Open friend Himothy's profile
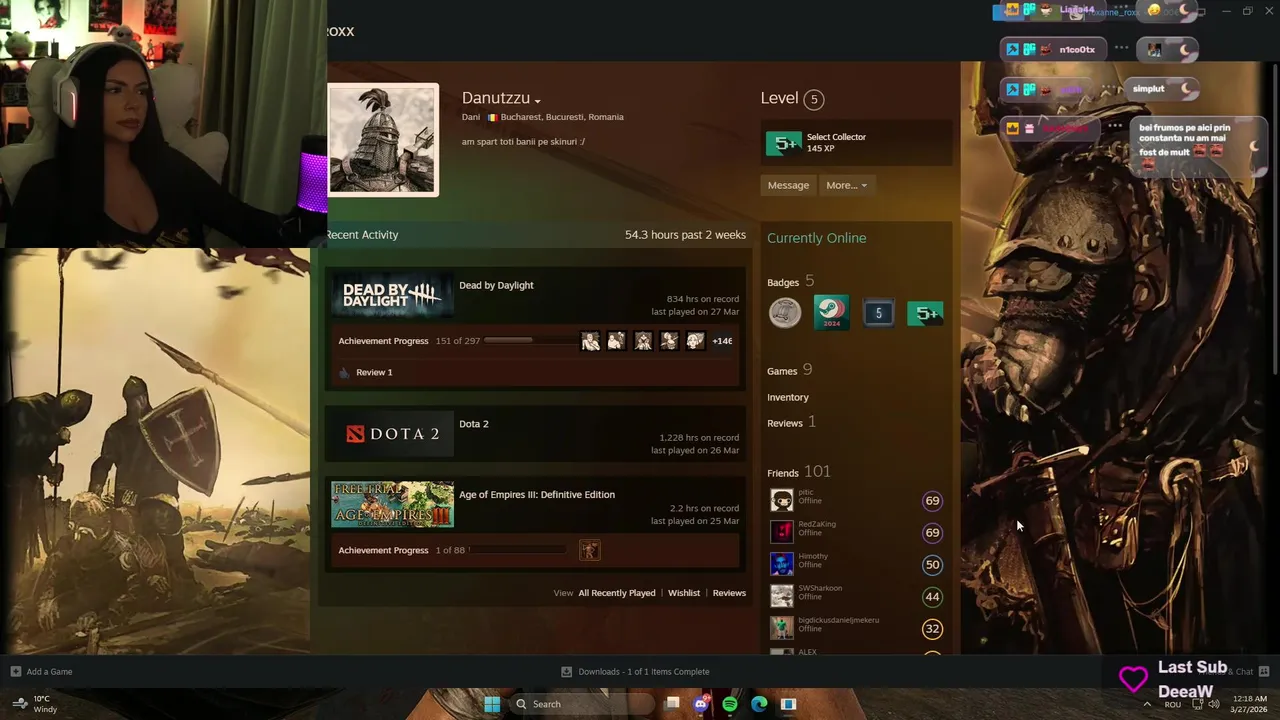The image size is (1280, 720). [x=812, y=556]
